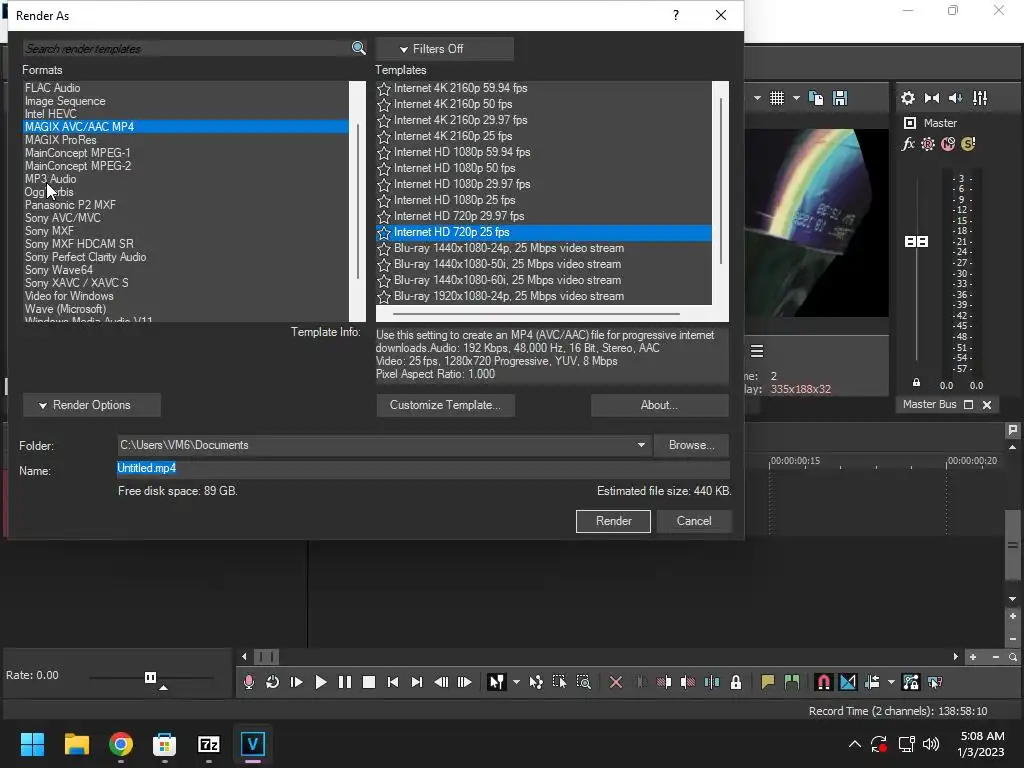Toggle the event Lock padlock icon
The height and width of the screenshot is (768, 1024).
click(736, 682)
